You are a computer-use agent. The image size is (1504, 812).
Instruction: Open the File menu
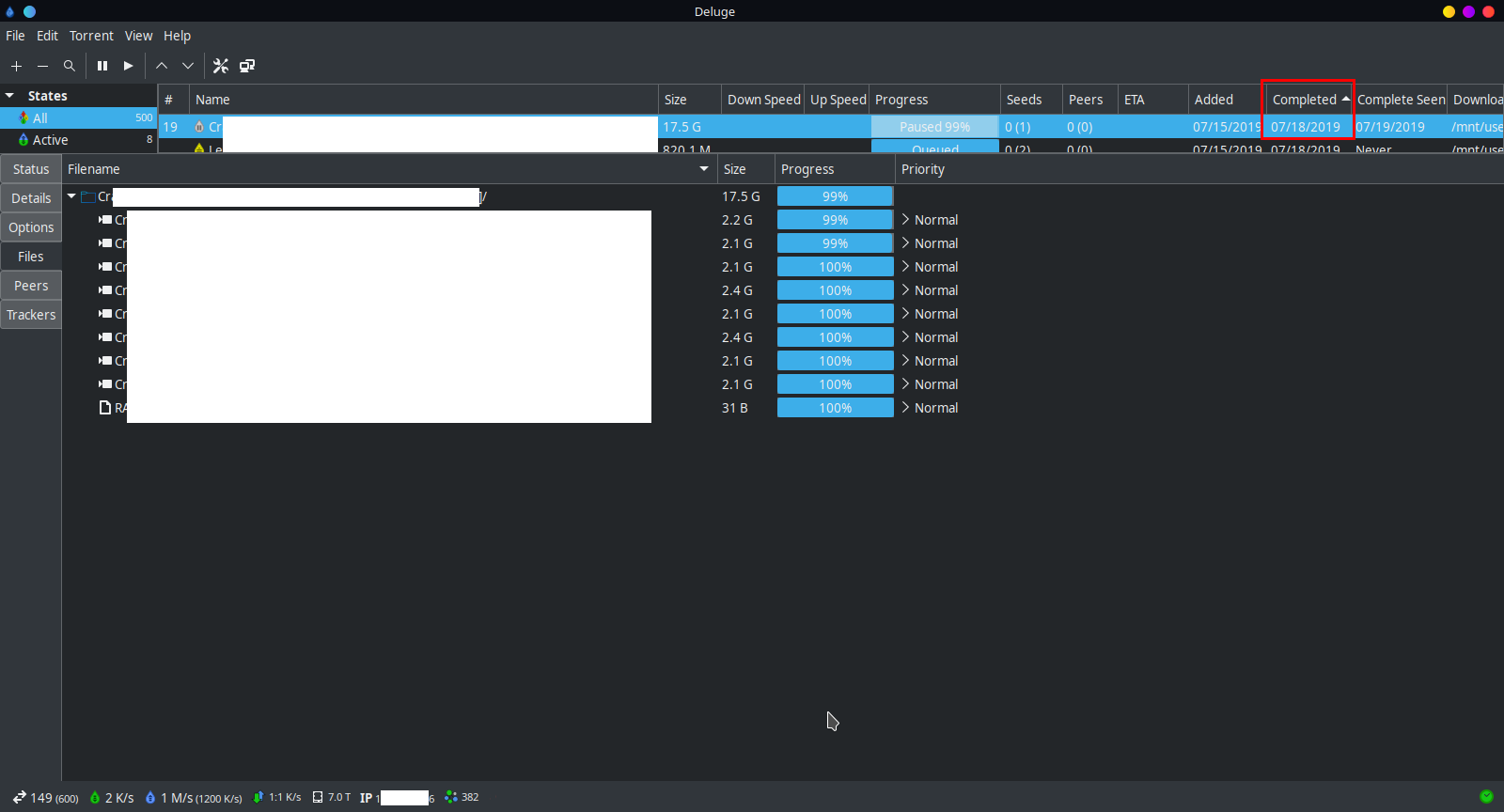point(15,36)
